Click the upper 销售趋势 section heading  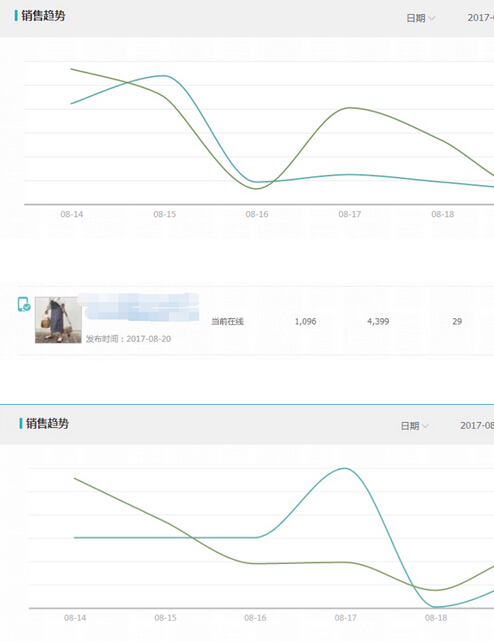[43, 16]
